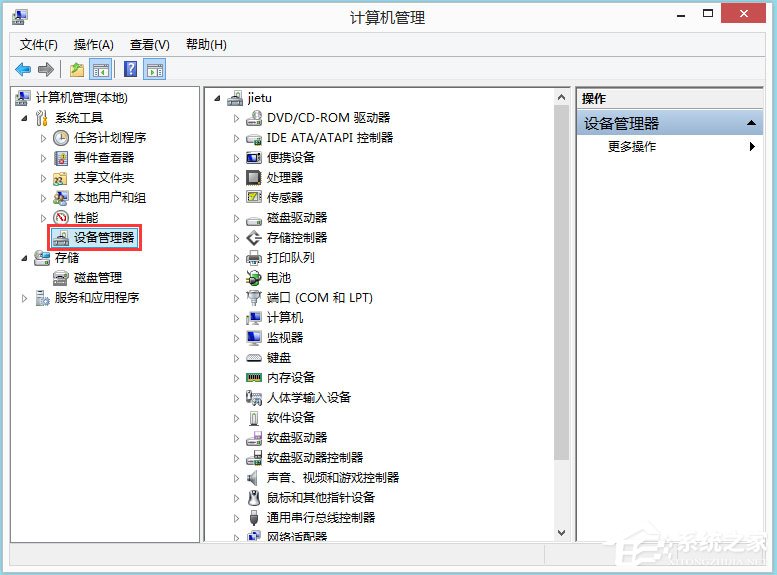
Task: Open the 帮助(H) menu
Action: [x=206, y=45]
